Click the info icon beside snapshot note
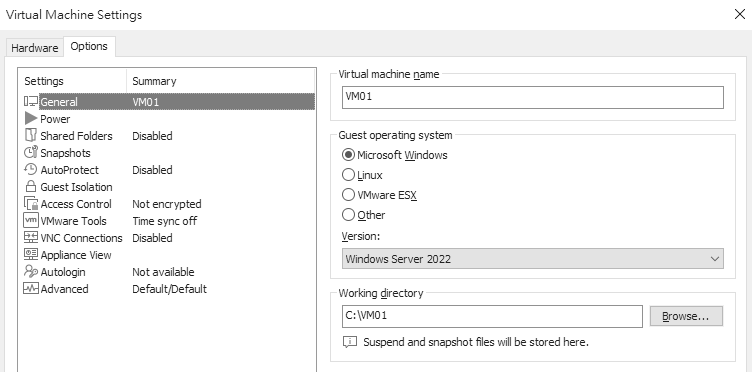Image resolution: width=752 pixels, height=372 pixels. (x=350, y=342)
